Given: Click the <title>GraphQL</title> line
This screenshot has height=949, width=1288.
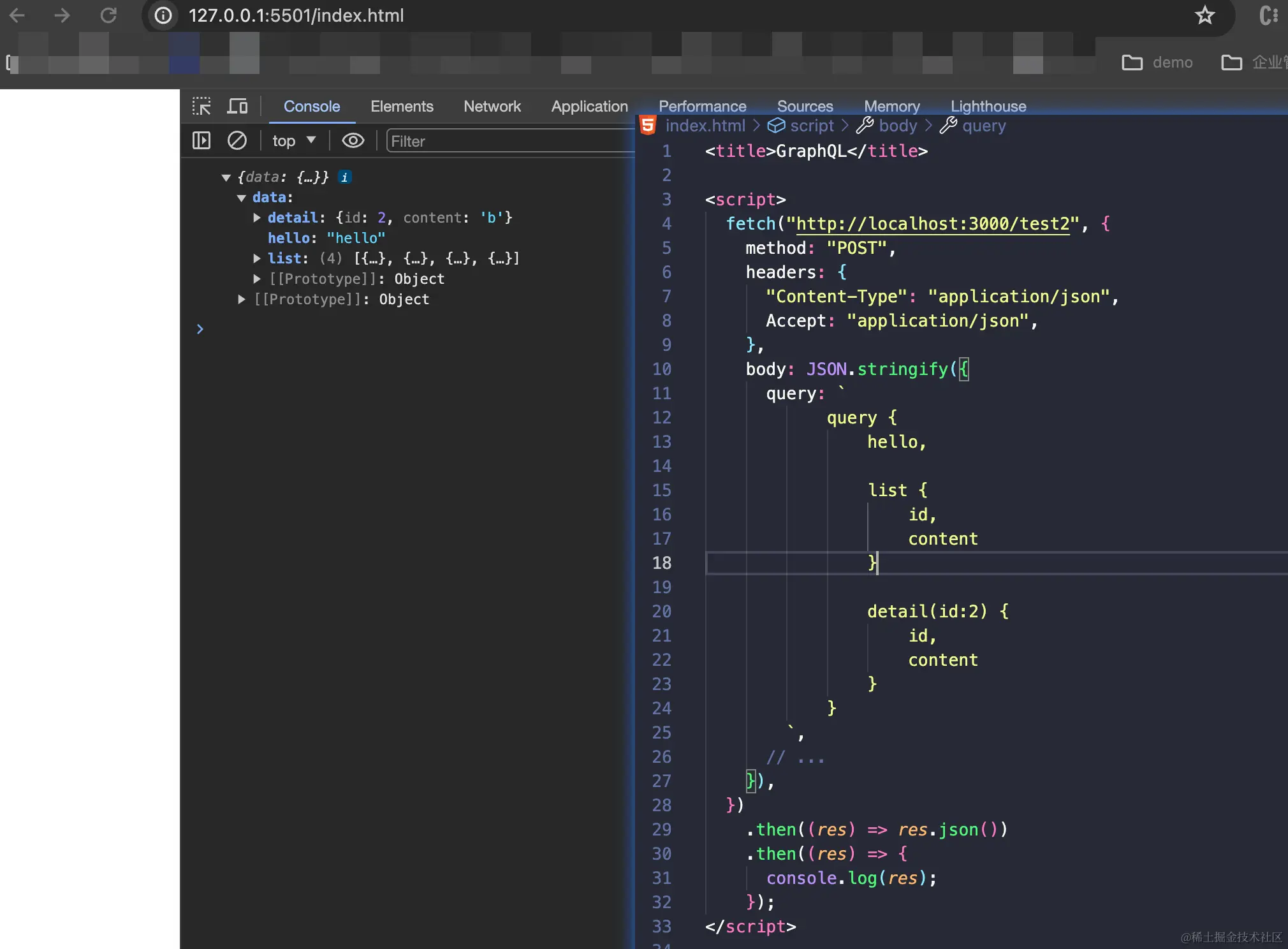Looking at the screenshot, I should pyautogui.click(x=816, y=151).
